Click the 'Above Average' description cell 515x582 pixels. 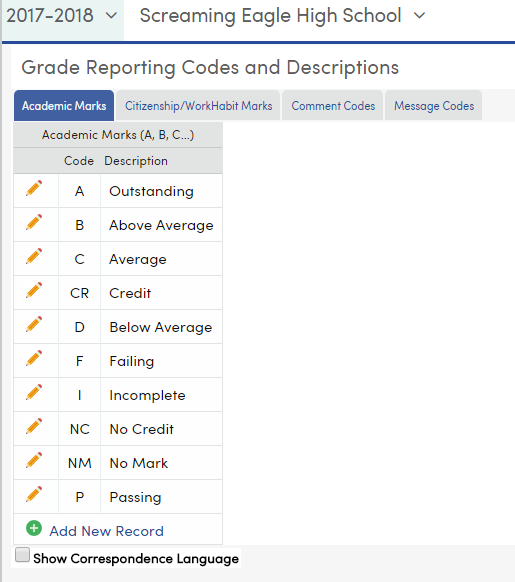[x=162, y=225]
